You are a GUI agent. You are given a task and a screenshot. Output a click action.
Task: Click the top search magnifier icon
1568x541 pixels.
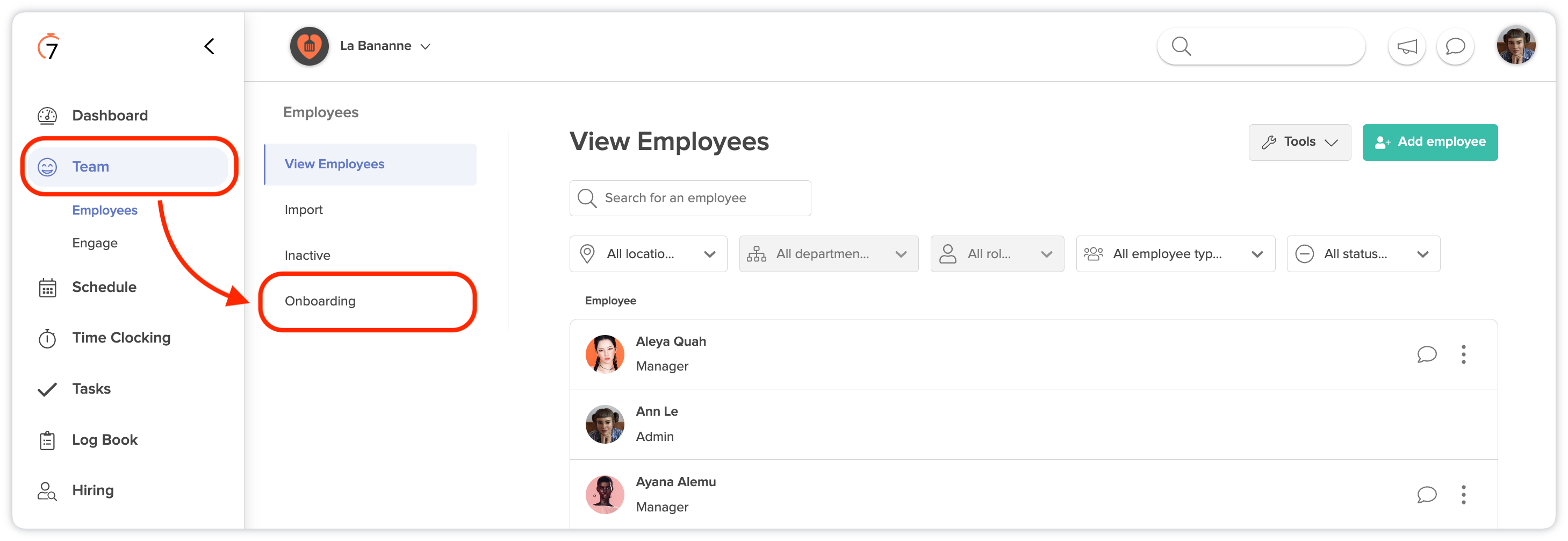click(1182, 46)
